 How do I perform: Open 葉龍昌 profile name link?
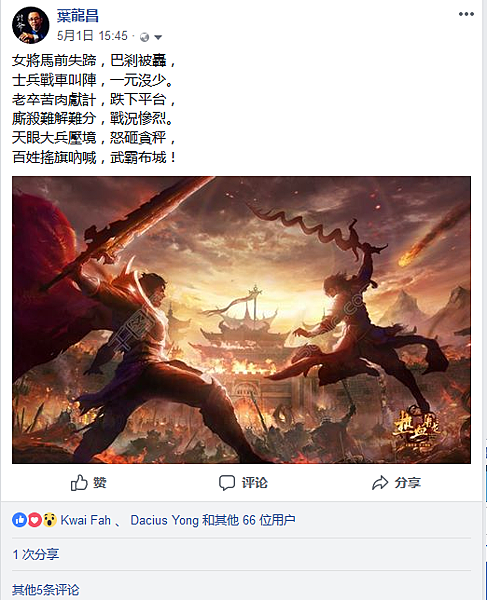tap(78, 16)
